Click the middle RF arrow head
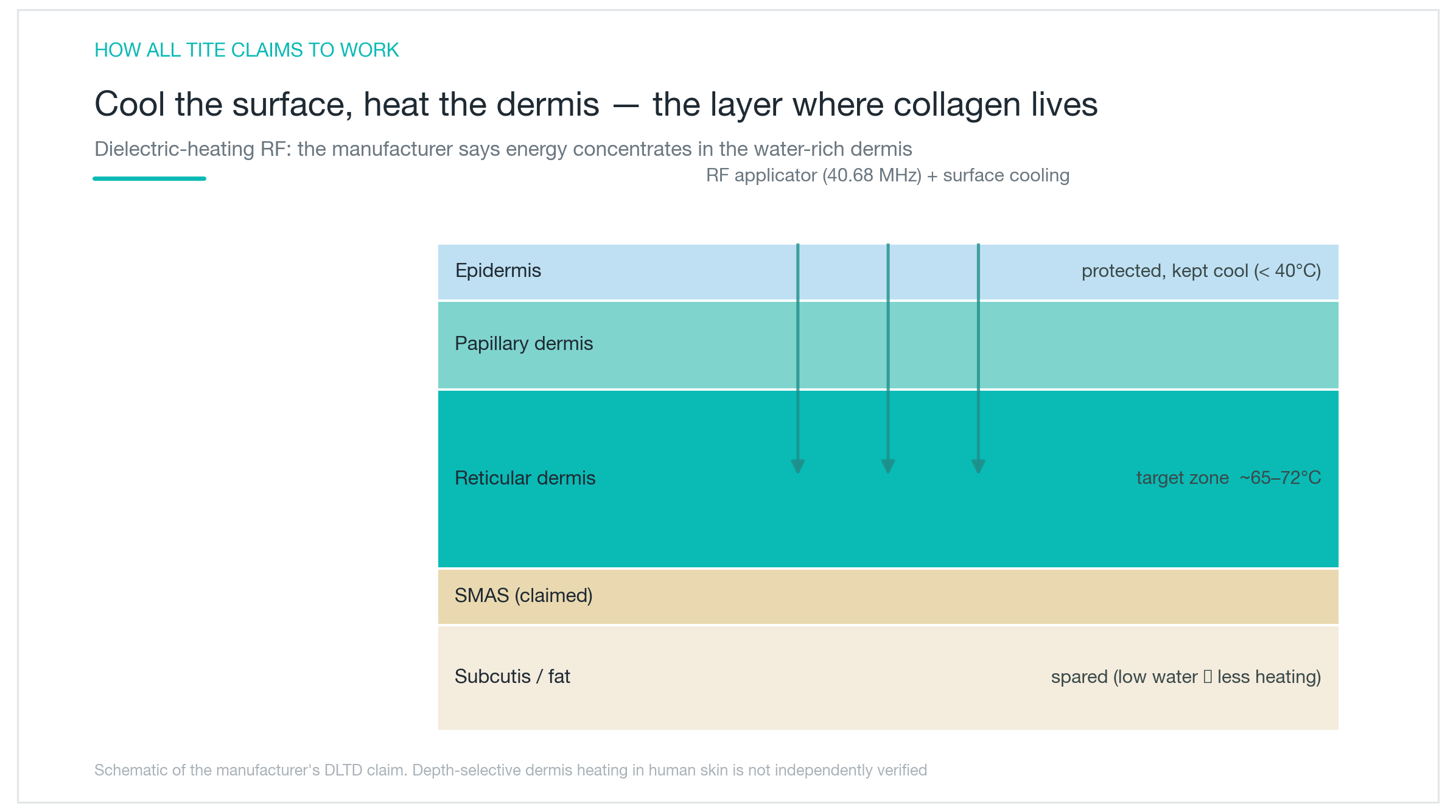Screen dimensions: 1456x812 888,466
